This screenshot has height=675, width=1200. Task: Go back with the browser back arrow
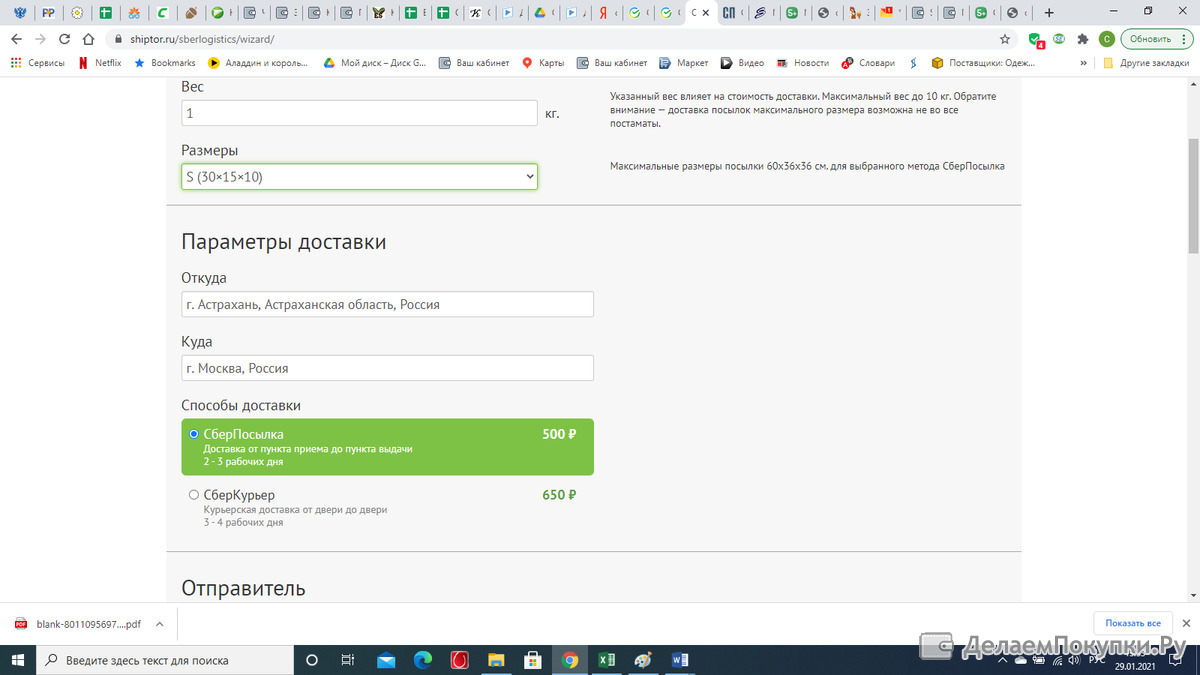[16, 39]
